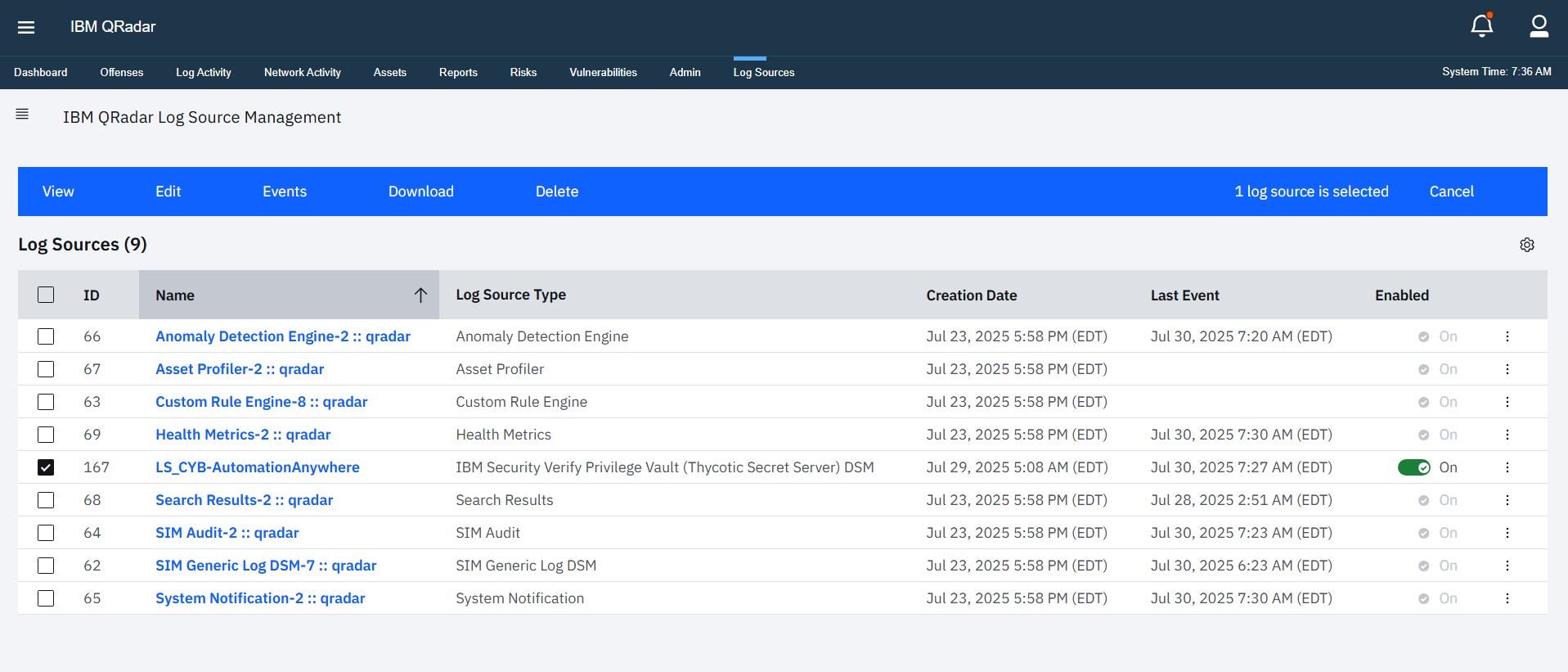Viewport: 1568px width, 672px height.
Task: Check the select-all checkbox in table header
Action: click(46, 295)
